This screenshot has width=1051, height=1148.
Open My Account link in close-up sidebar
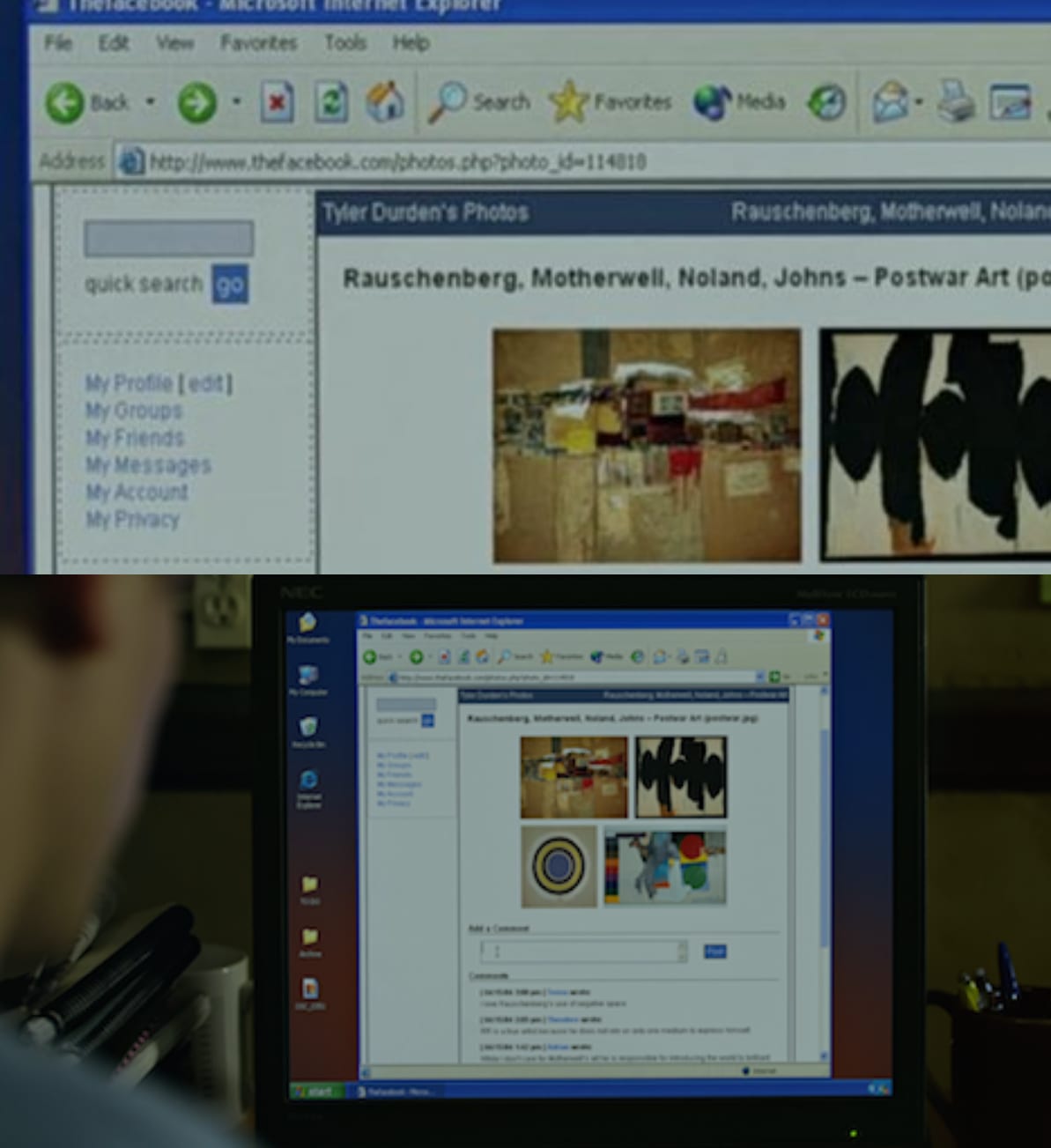[137, 493]
